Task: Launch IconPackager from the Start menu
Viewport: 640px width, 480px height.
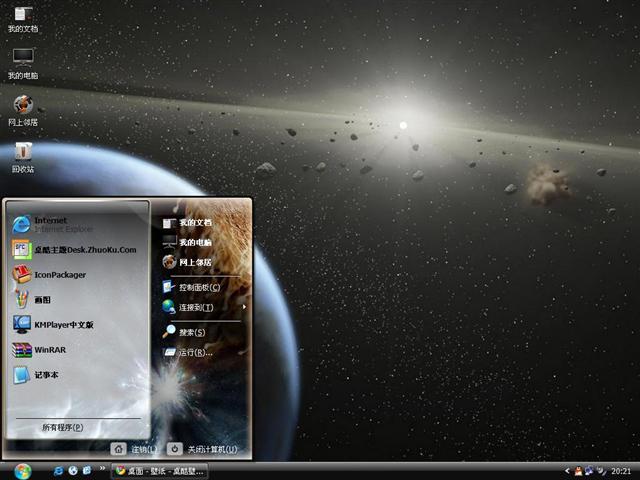Action: coord(60,275)
